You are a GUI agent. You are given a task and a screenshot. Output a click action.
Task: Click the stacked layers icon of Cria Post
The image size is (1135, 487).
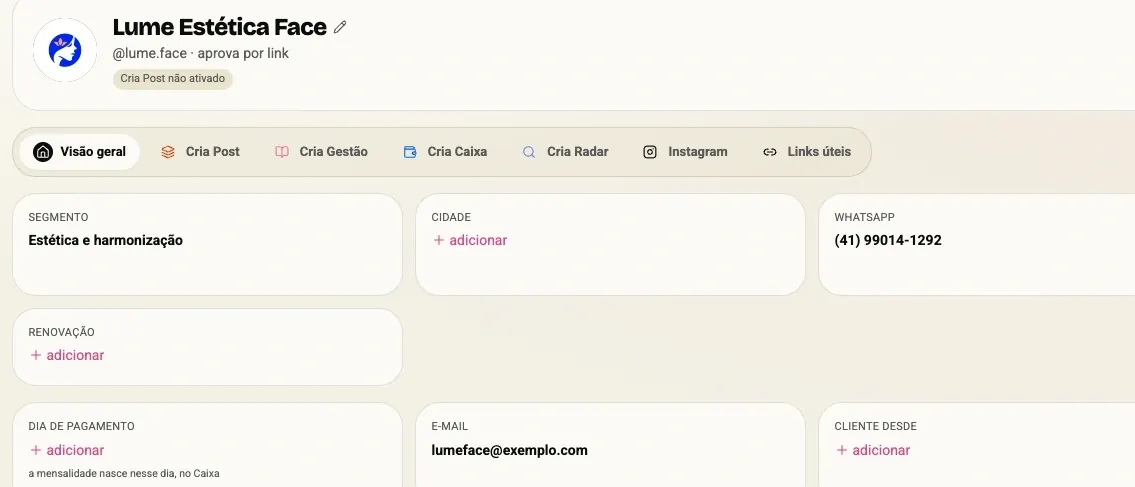click(168, 152)
